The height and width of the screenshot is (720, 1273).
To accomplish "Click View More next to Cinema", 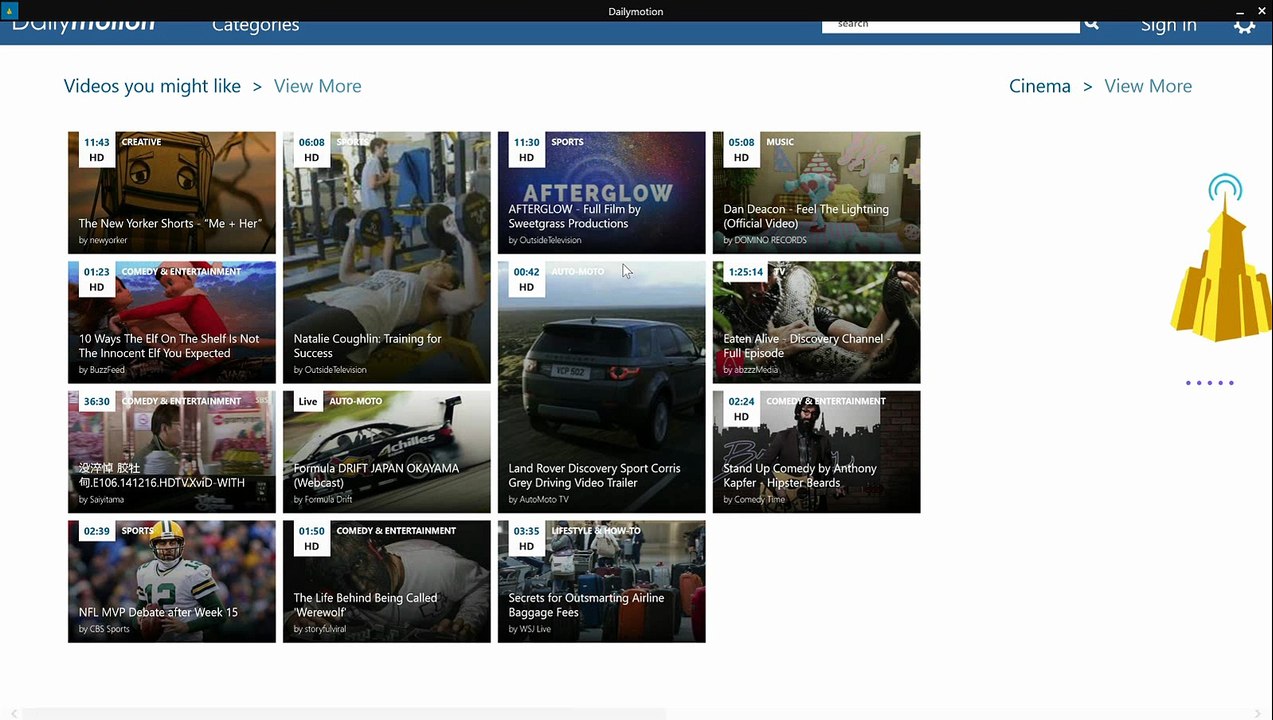I will 1148,86.
